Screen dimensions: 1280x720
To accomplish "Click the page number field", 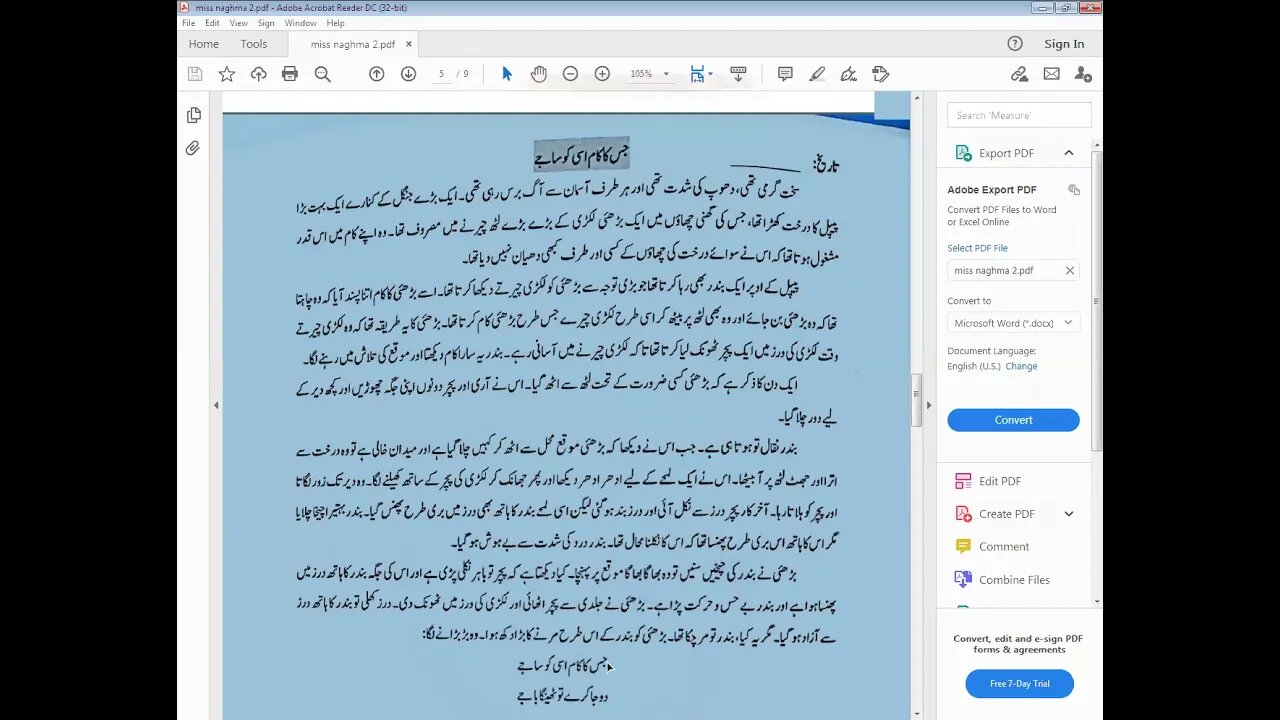I will pos(441,74).
